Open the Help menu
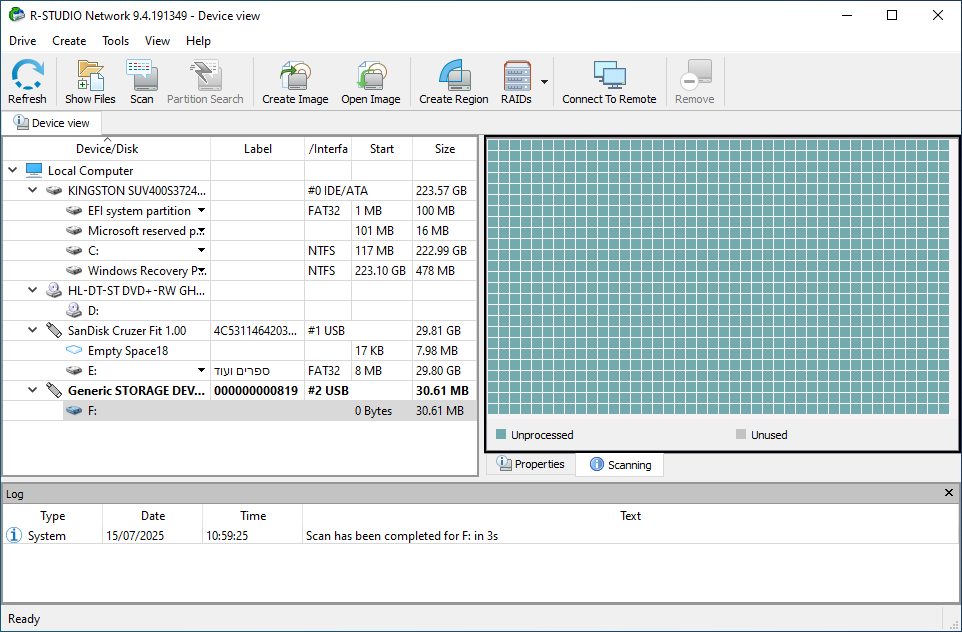This screenshot has height=632, width=962. point(198,41)
